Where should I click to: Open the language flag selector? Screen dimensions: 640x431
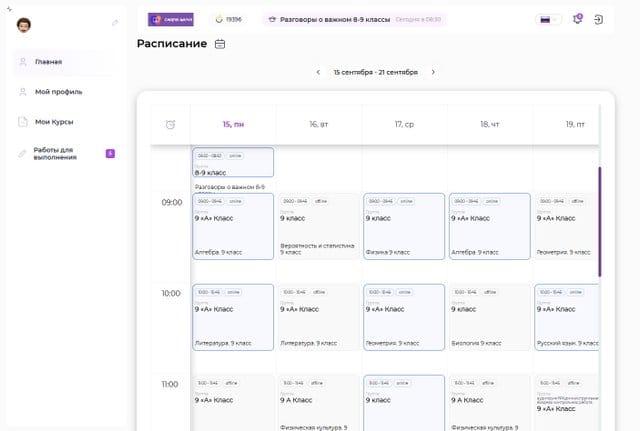click(x=547, y=19)
